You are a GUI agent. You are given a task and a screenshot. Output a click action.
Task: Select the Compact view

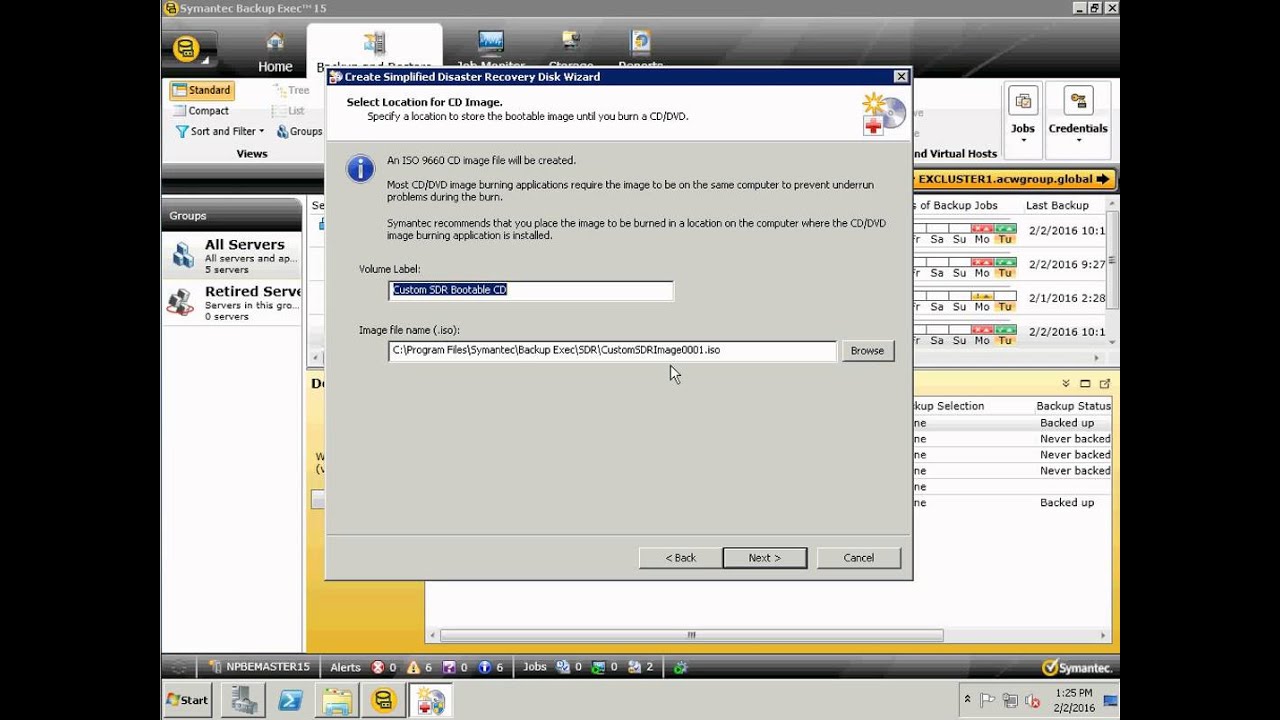tap(201, 111)
